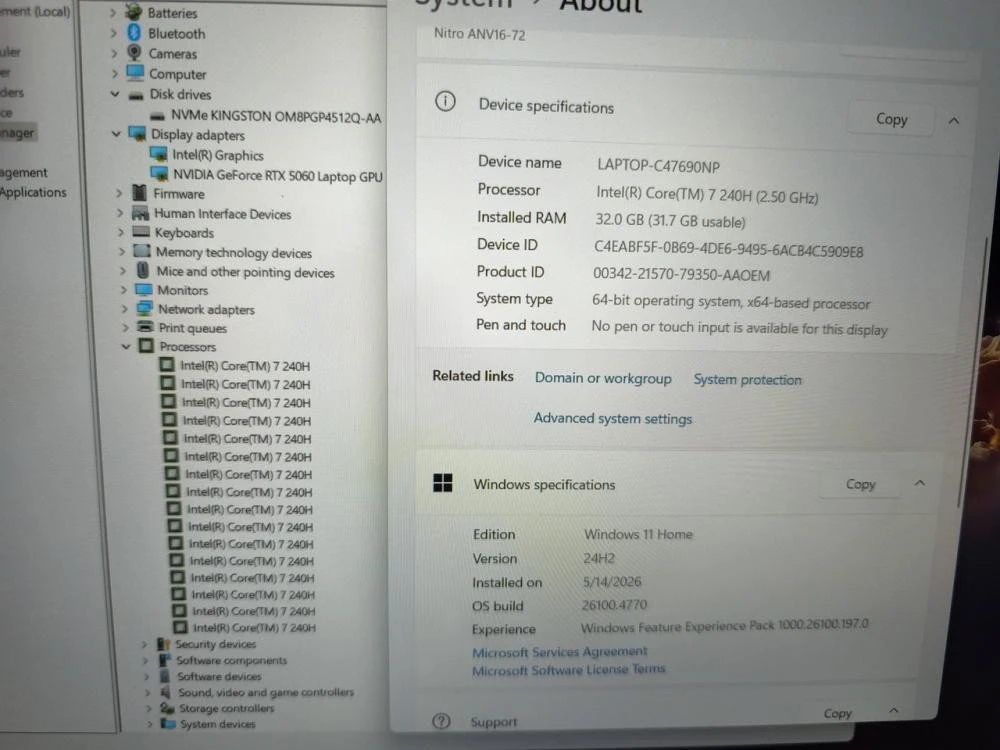Expand the Network adapters tree node arrow
The width and height of the screenshot is (1000, 750).
click(x=124, y=309)
